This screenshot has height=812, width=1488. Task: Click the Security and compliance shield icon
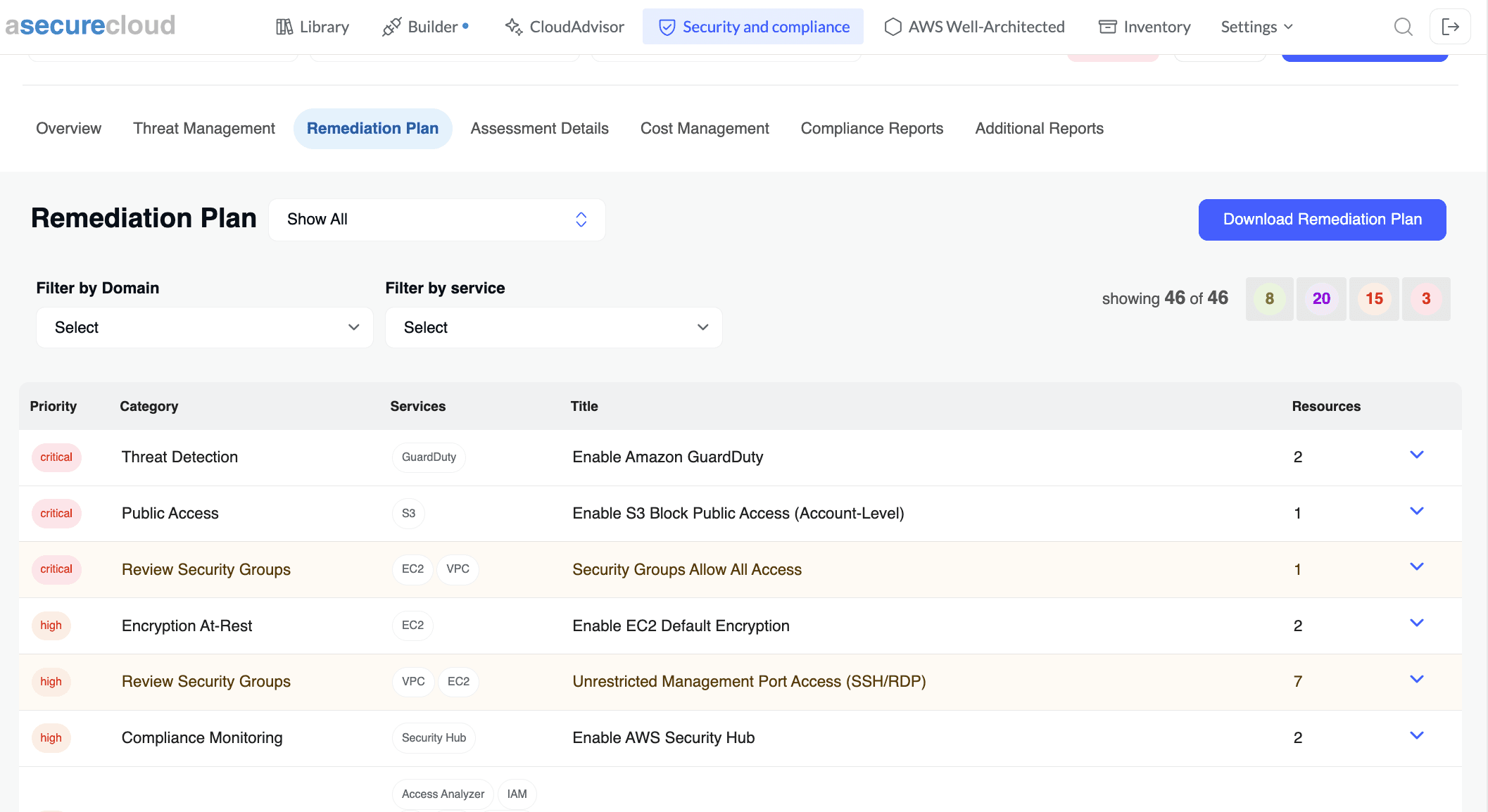pos(667,27)
